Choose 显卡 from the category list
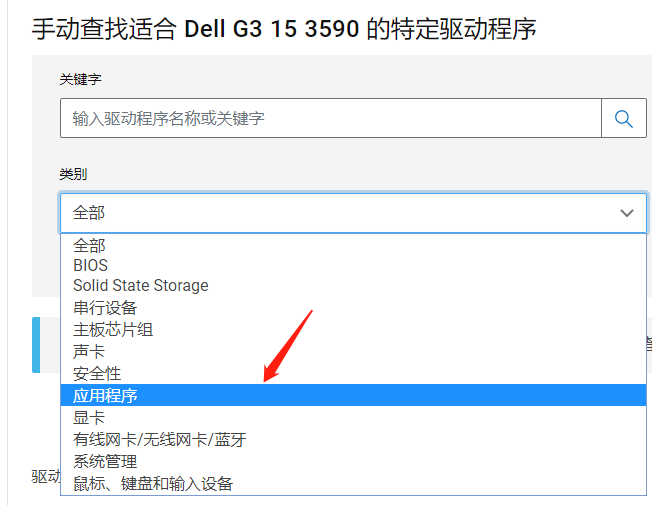 (x=89, y=417)
